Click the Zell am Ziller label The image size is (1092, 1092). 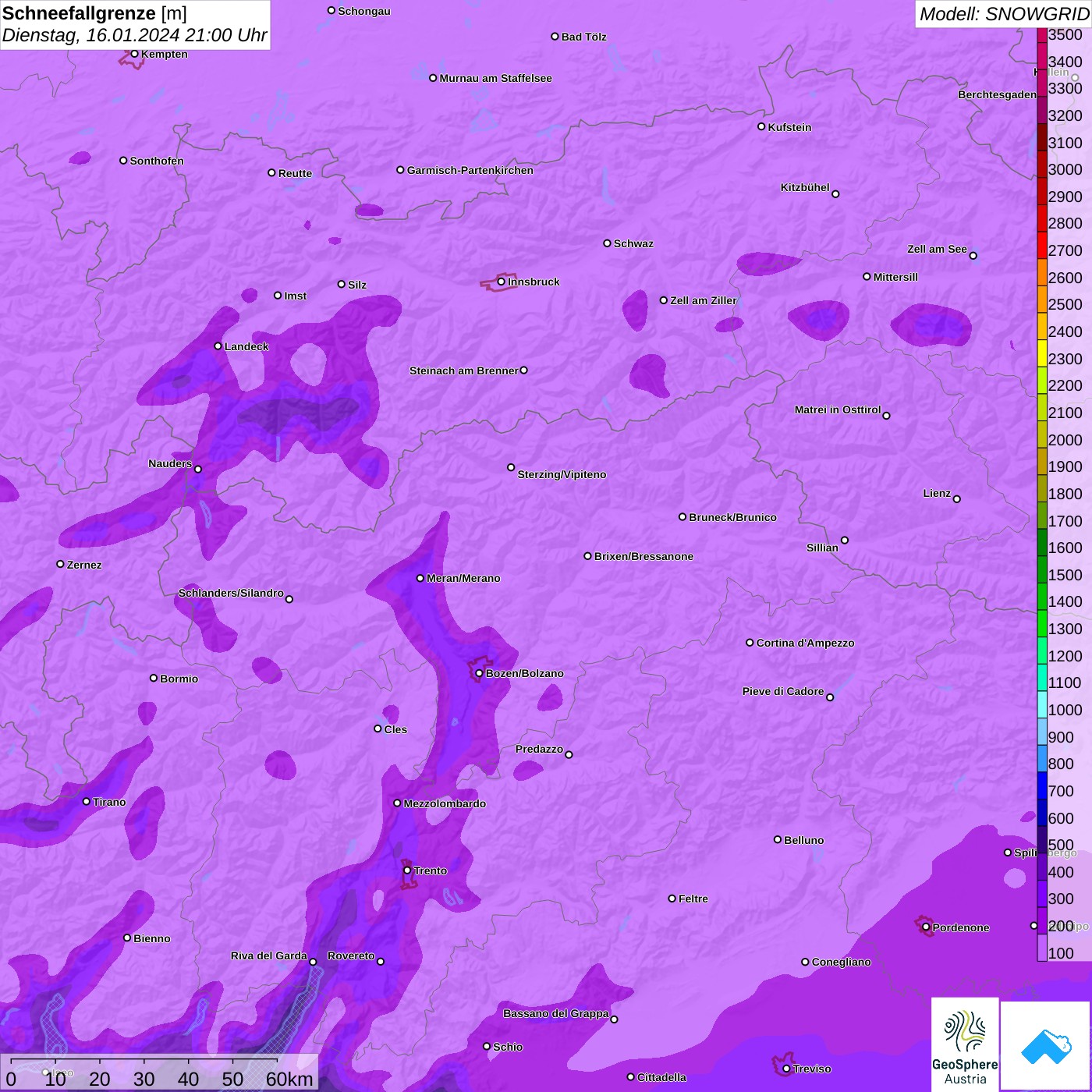(x=703, y=300)
